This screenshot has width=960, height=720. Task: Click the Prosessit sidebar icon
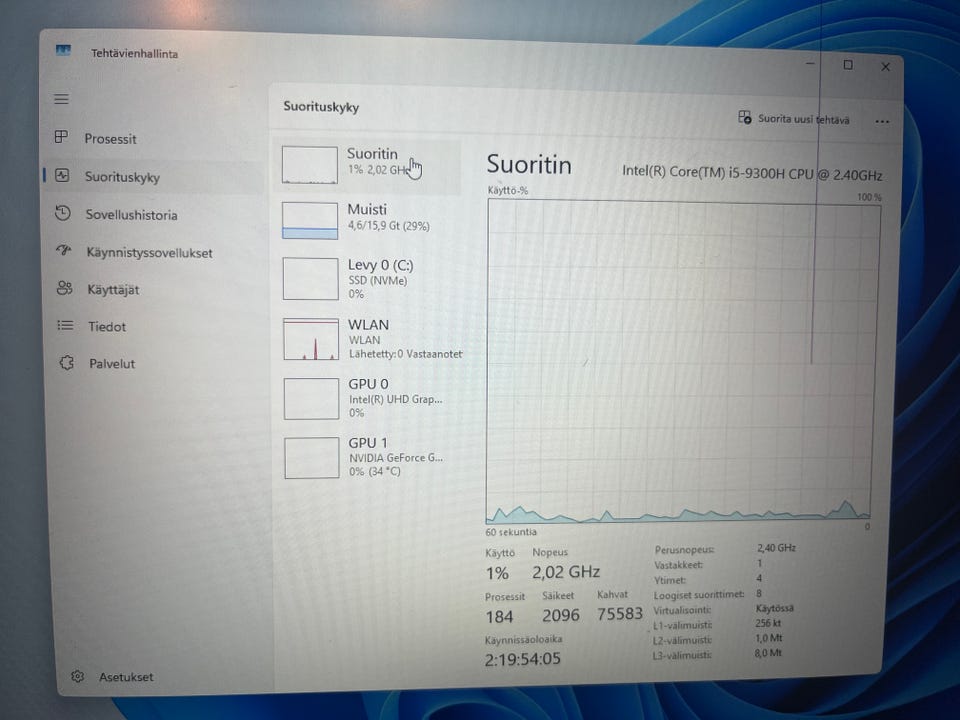[x=61, y=137]
